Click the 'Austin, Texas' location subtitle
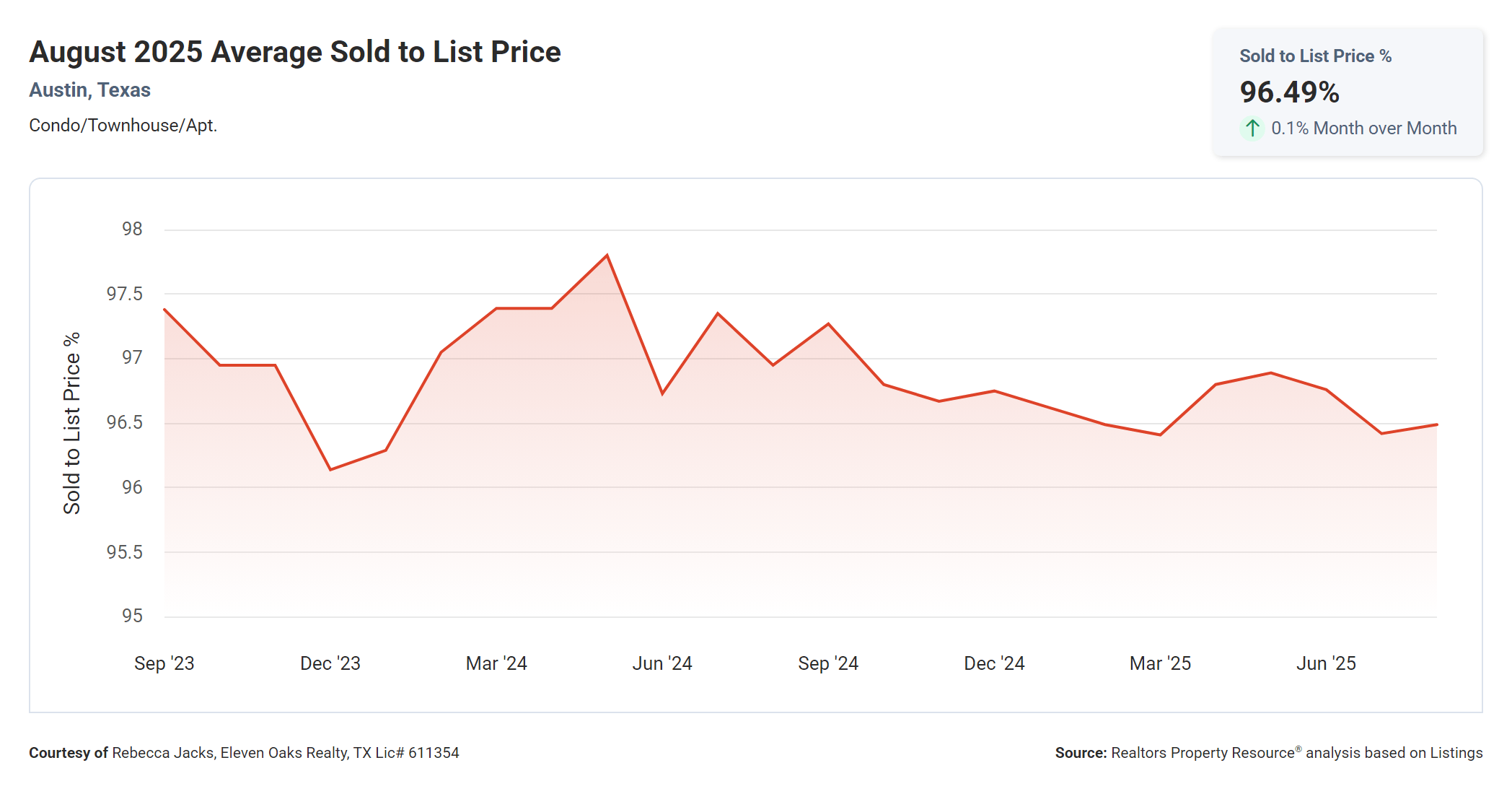1512x794 pixels. tap(89, 90)
